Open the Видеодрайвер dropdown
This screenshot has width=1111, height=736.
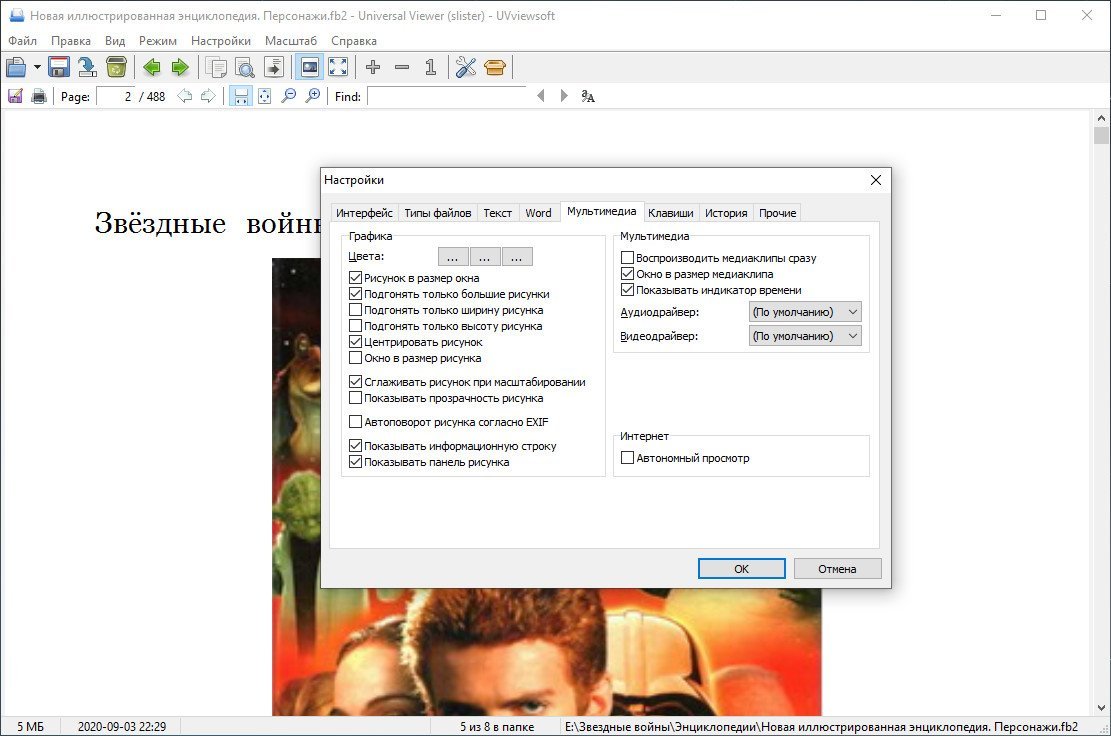[x=804, y=336]
